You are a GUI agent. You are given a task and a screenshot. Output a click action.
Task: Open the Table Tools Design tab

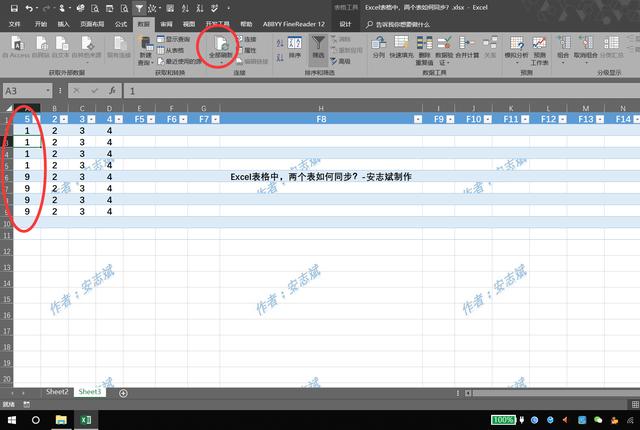[345, 24]
